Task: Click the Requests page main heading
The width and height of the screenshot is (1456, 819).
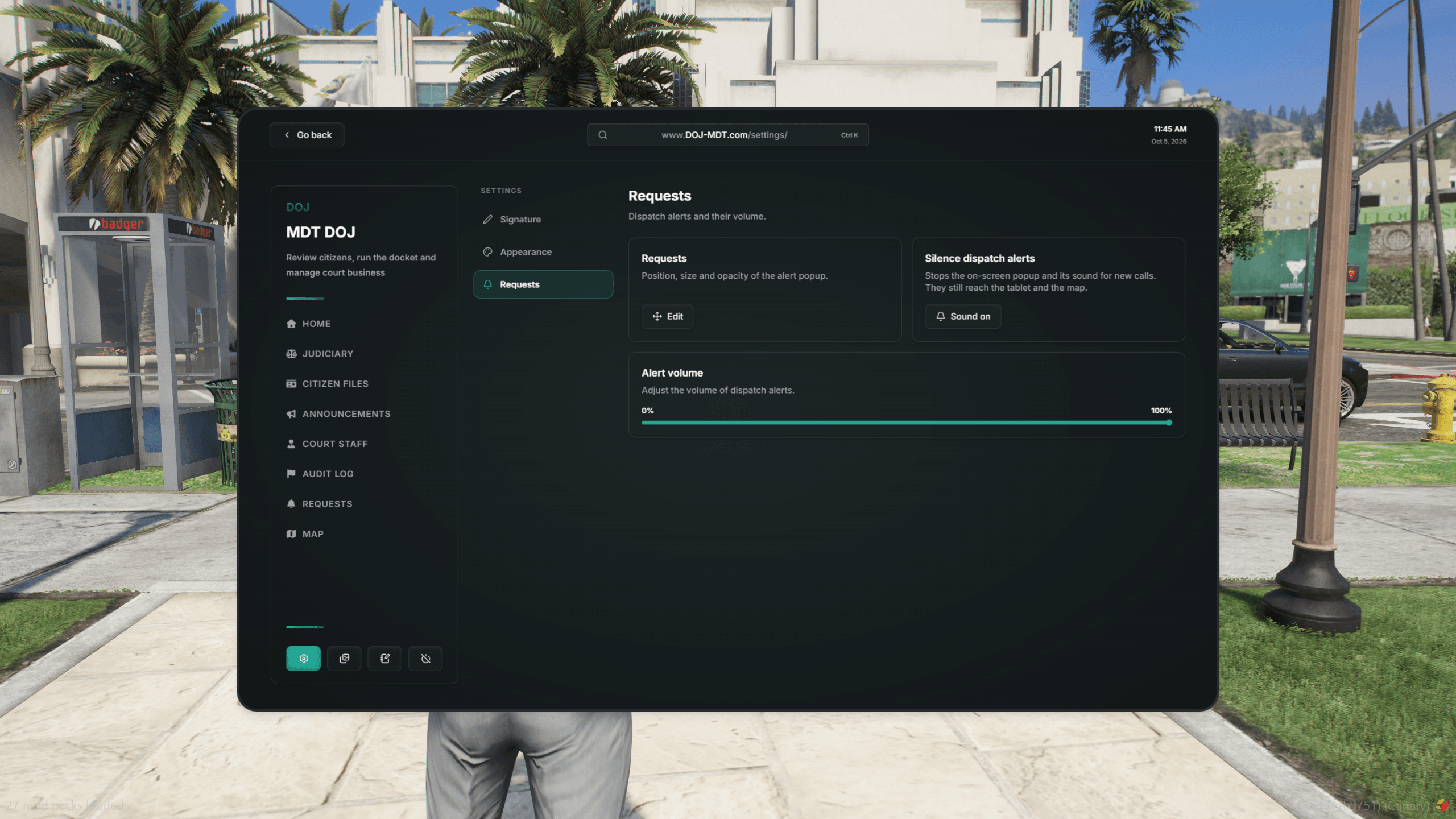Action: (x=660, y=196)
